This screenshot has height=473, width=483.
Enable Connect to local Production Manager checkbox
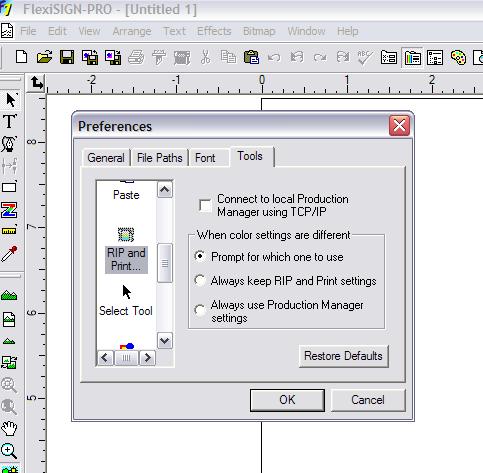coord(205,205)
